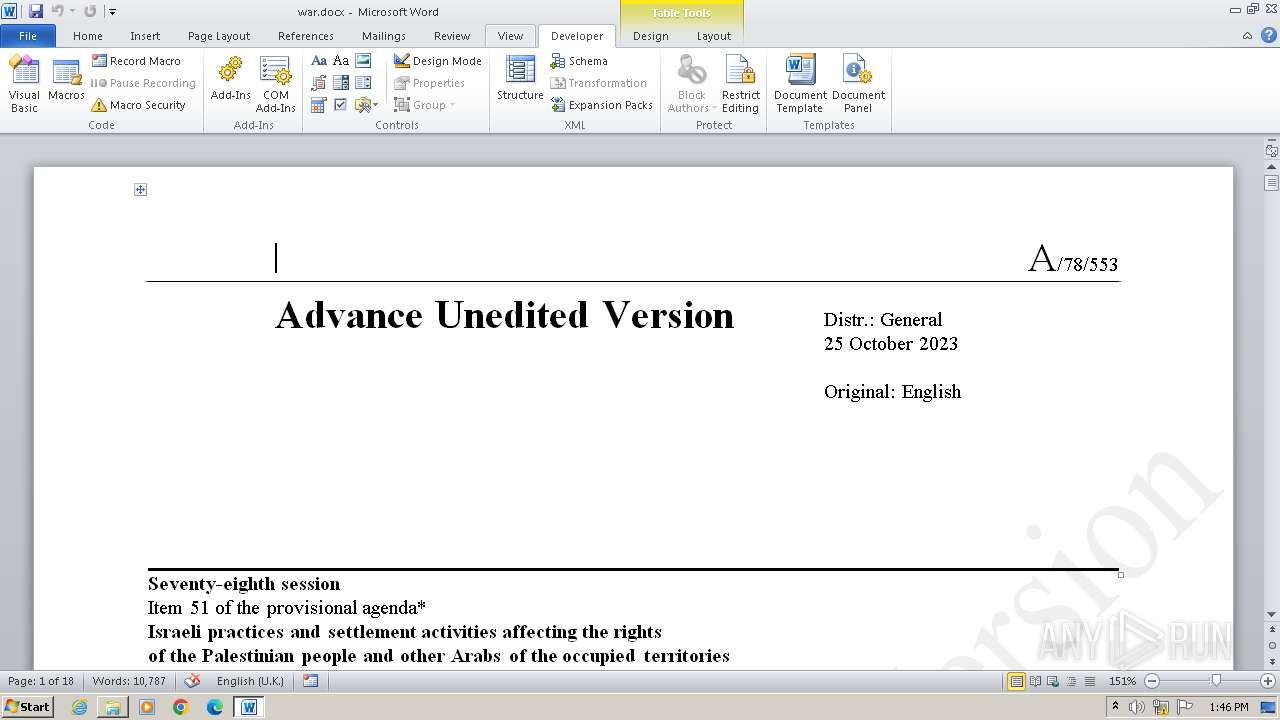This screenshot has width=1280, height=720.
Task: Switch to the Home tab
Action: tap(88, 36)
